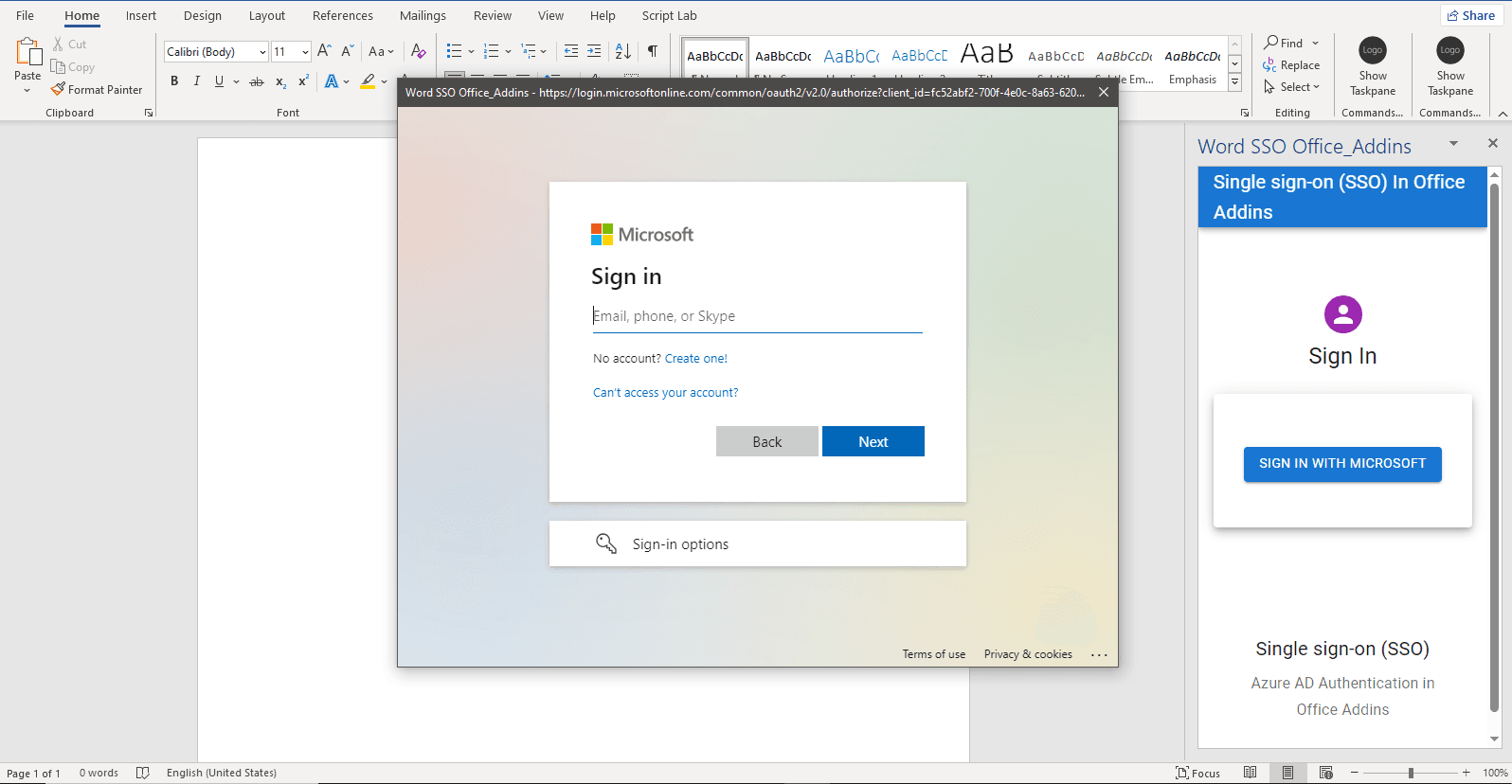1512x784 pixels.
Task: Click the spelling check book icon in status bar
Action: point(143,773)
